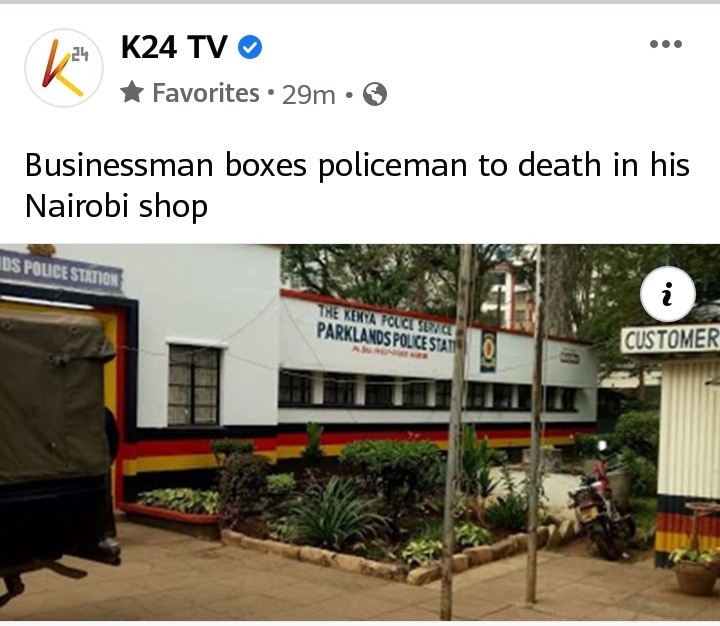Click the "Nairobi shop" caption line
Screen dimensions: 720x626
click(116, 206)
